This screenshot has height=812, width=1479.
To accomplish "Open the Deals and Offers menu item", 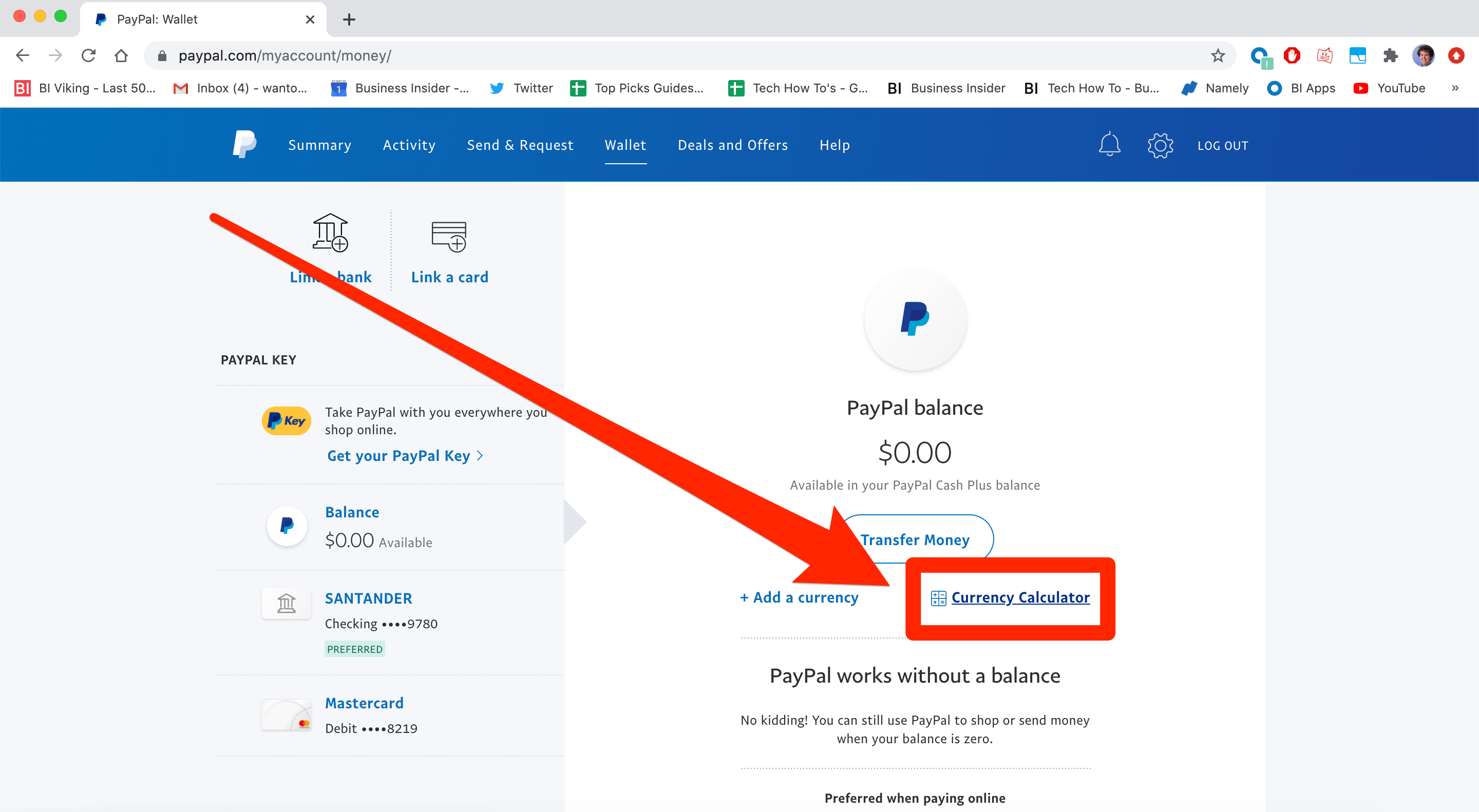I will [x=732, y=145].
